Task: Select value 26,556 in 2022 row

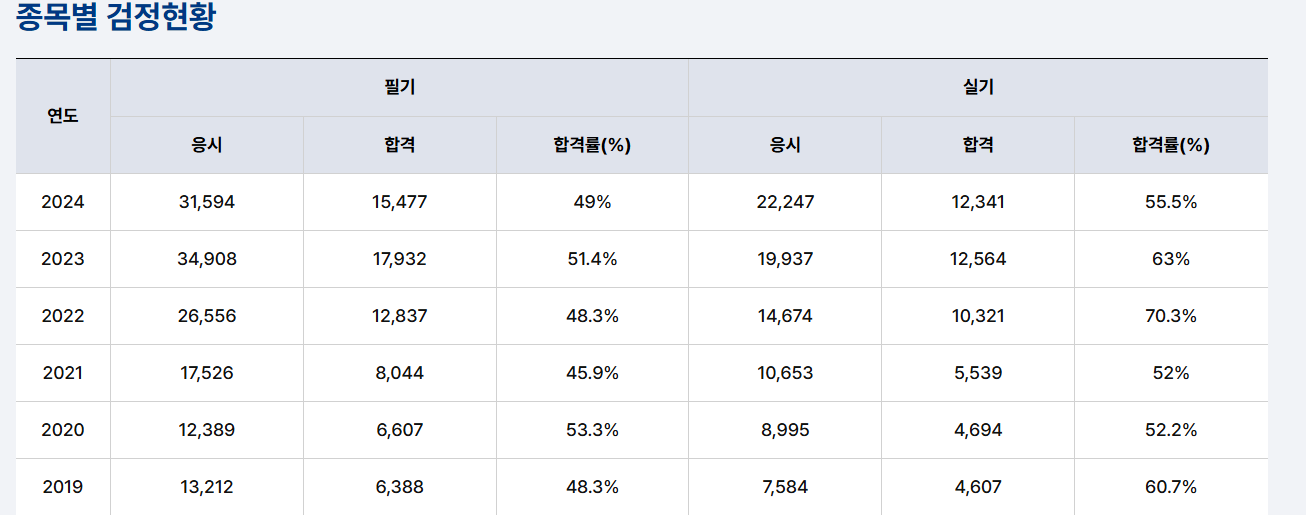Action: point(207,316)
